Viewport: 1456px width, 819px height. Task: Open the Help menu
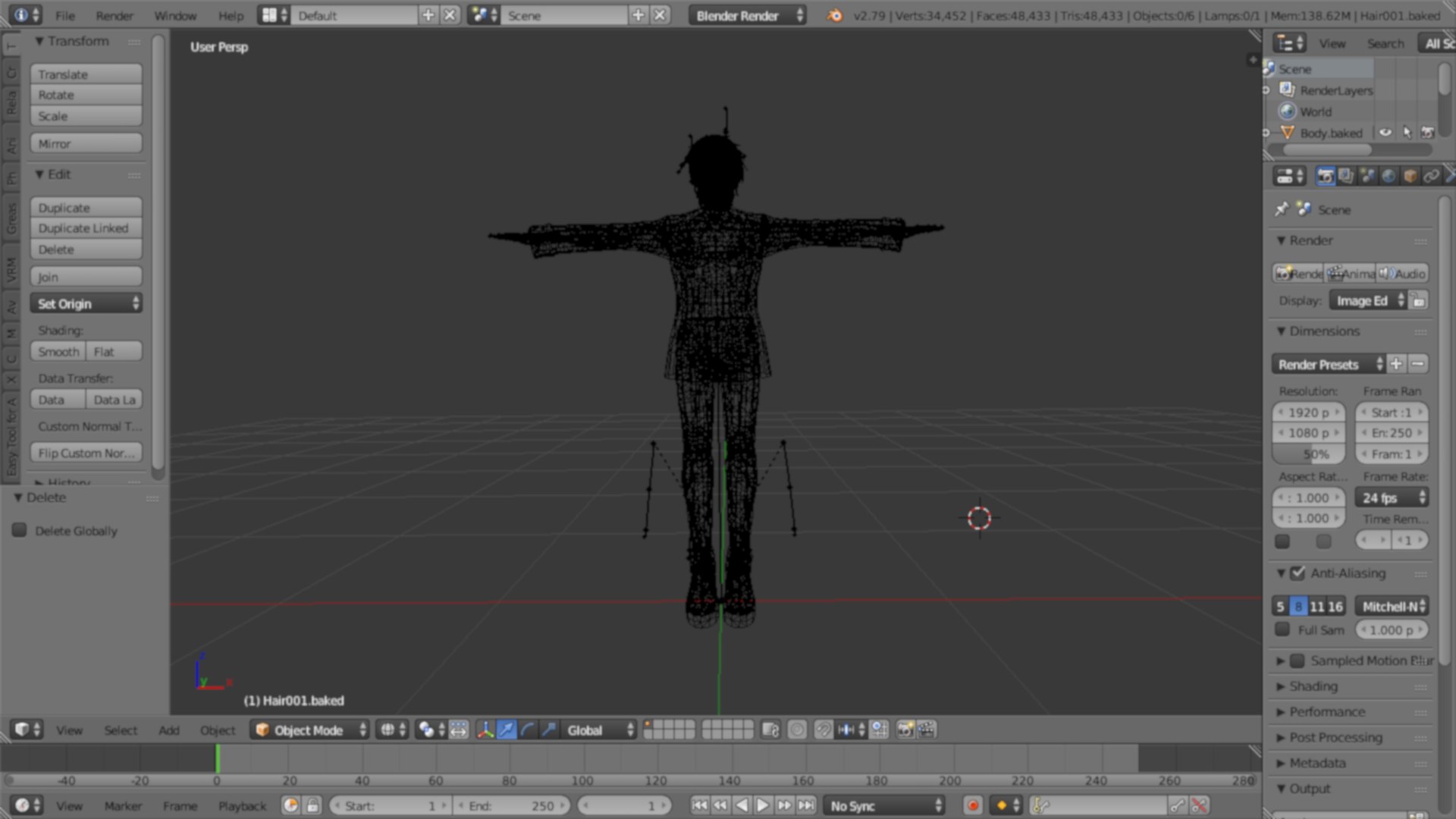click(x=231, y=15)
